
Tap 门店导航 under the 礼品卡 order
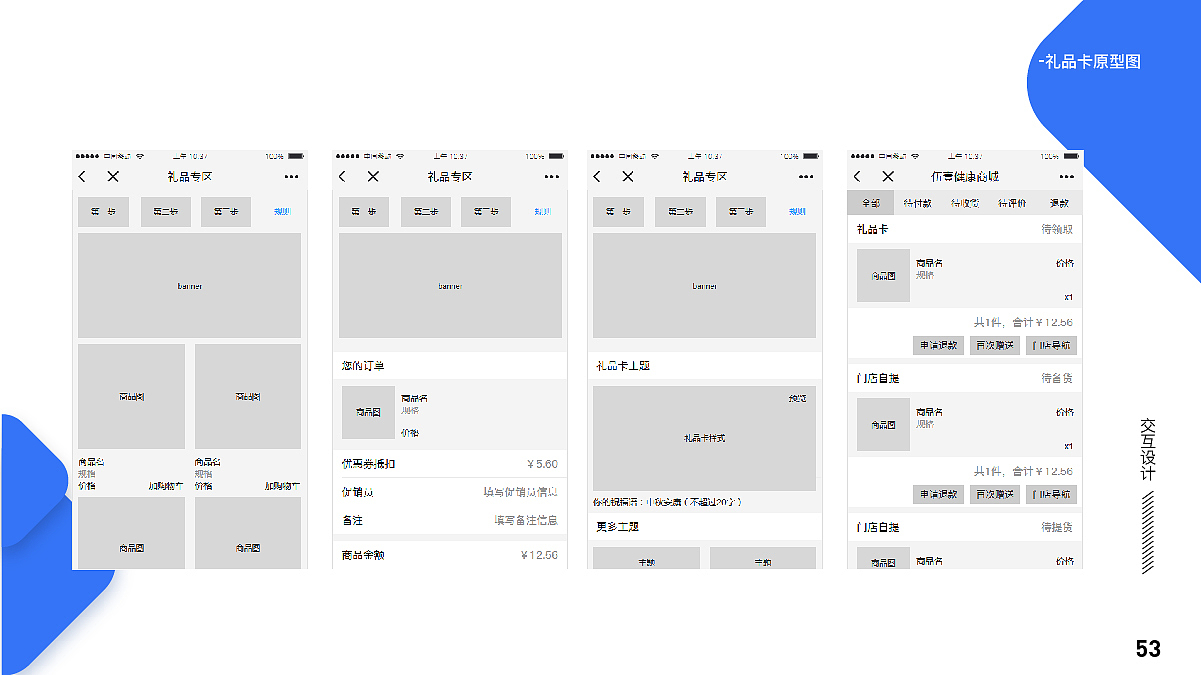click(1051, 345)
